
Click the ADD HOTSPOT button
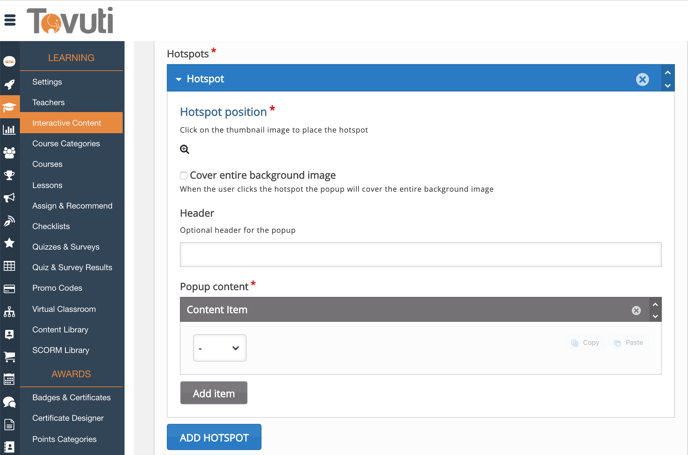tap(214, 437)
